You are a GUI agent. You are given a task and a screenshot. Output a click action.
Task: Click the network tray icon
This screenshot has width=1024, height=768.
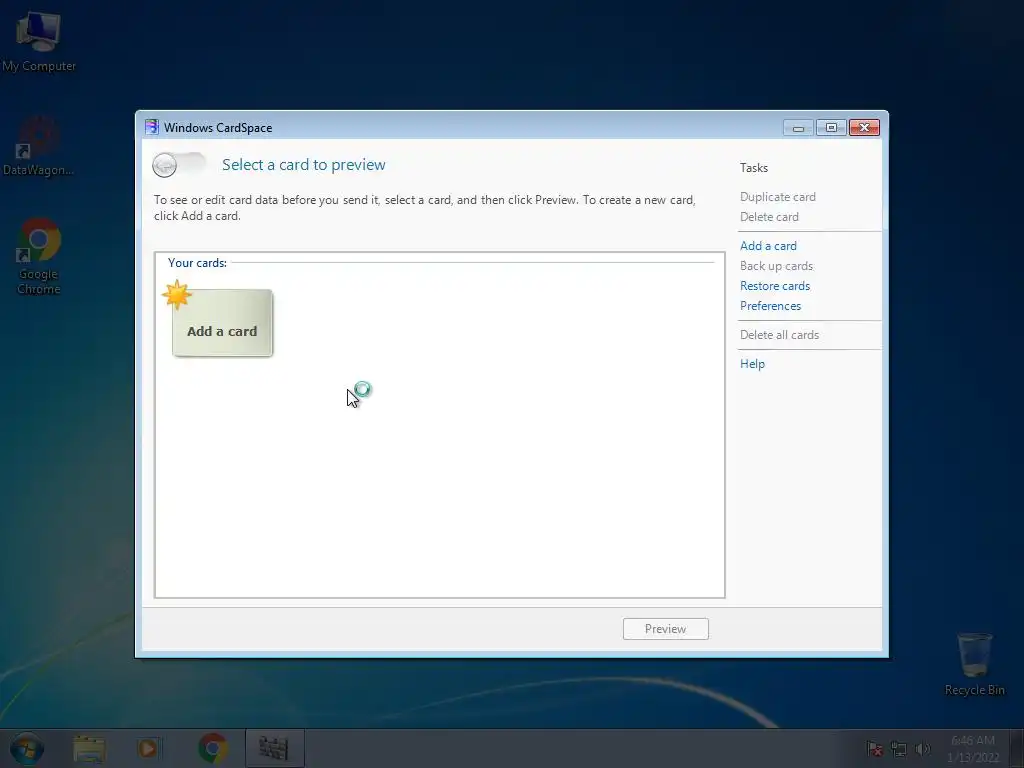point(899,749)
